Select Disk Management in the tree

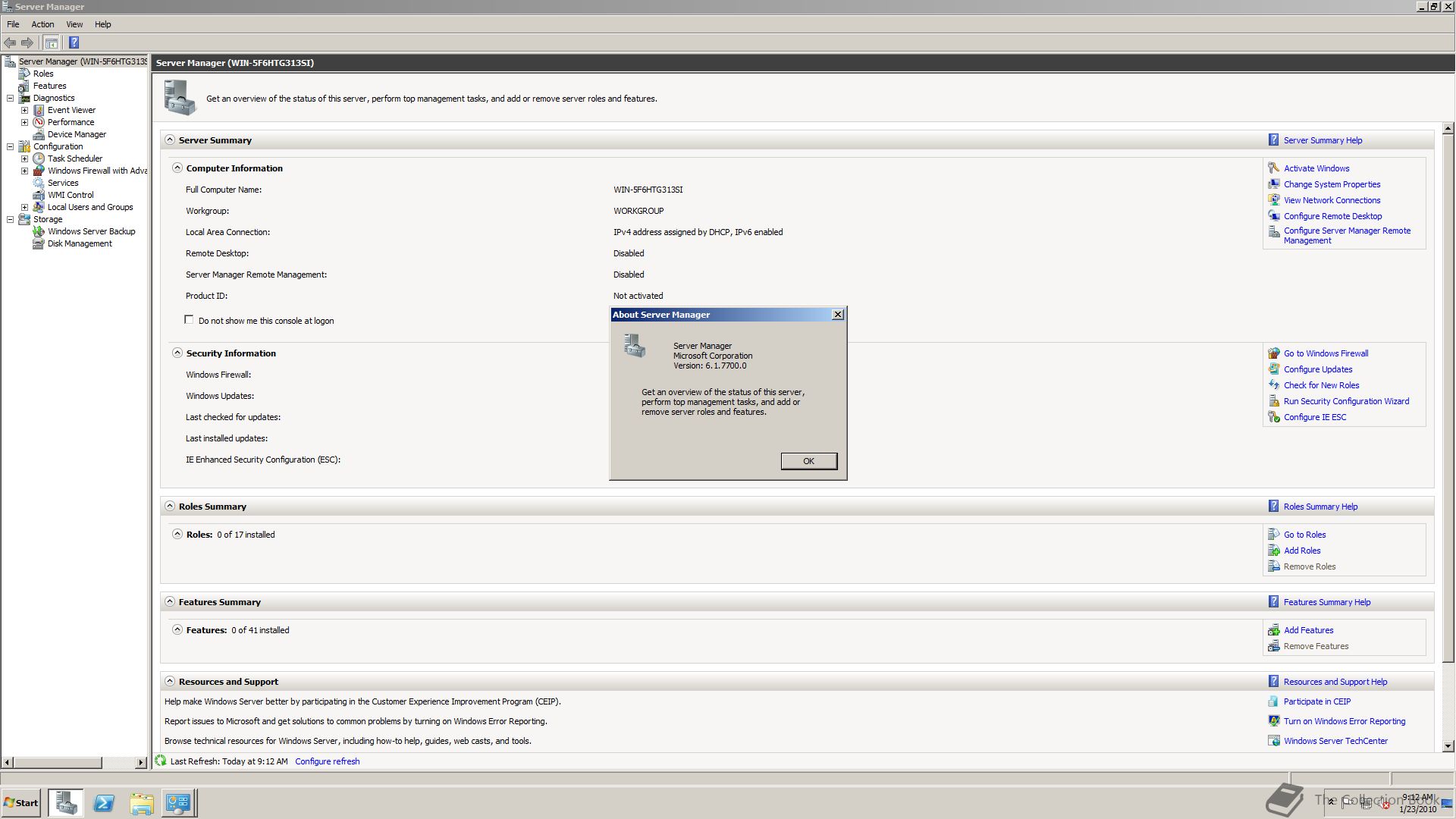point(80,243)
